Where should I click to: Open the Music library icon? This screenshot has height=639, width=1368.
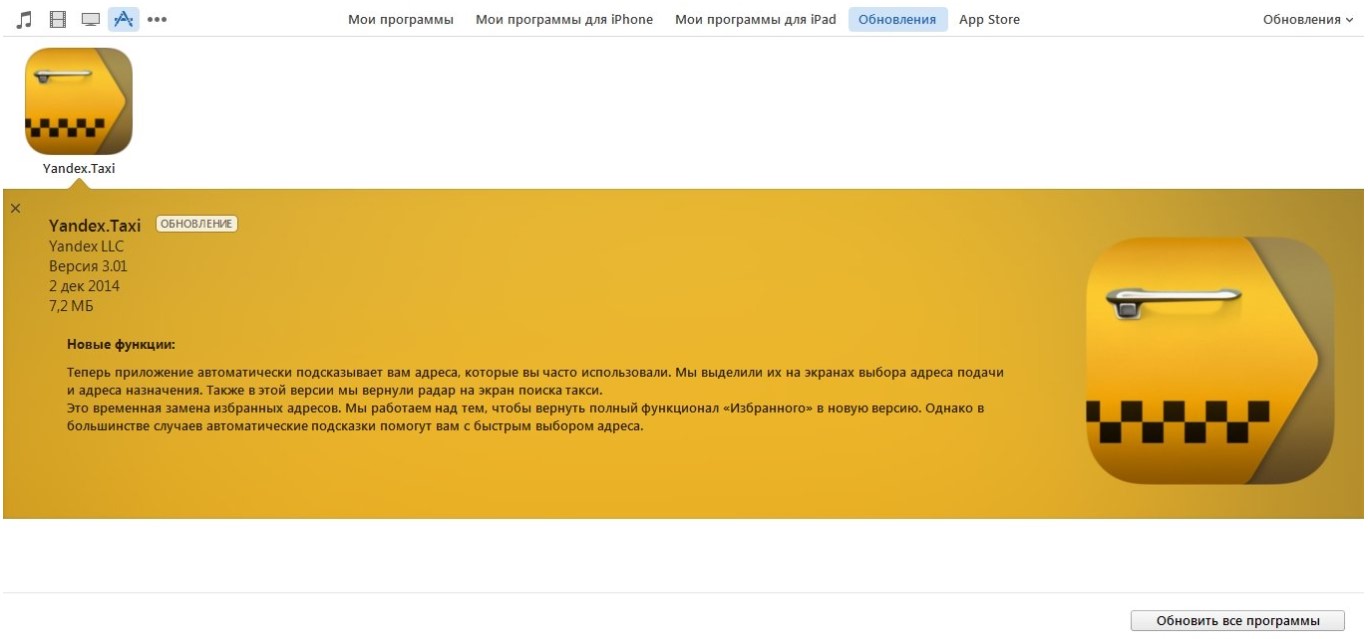click(24, 19)
